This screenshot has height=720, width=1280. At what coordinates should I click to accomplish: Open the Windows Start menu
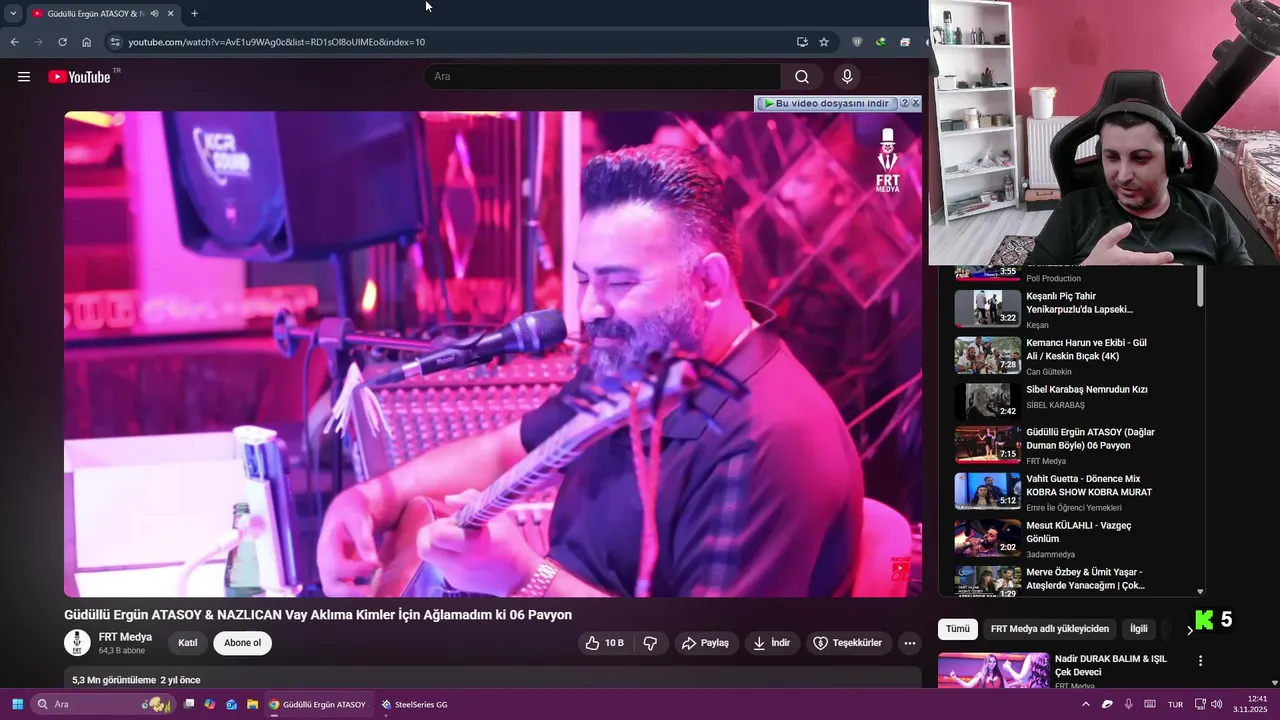click(x=17, y=704)
